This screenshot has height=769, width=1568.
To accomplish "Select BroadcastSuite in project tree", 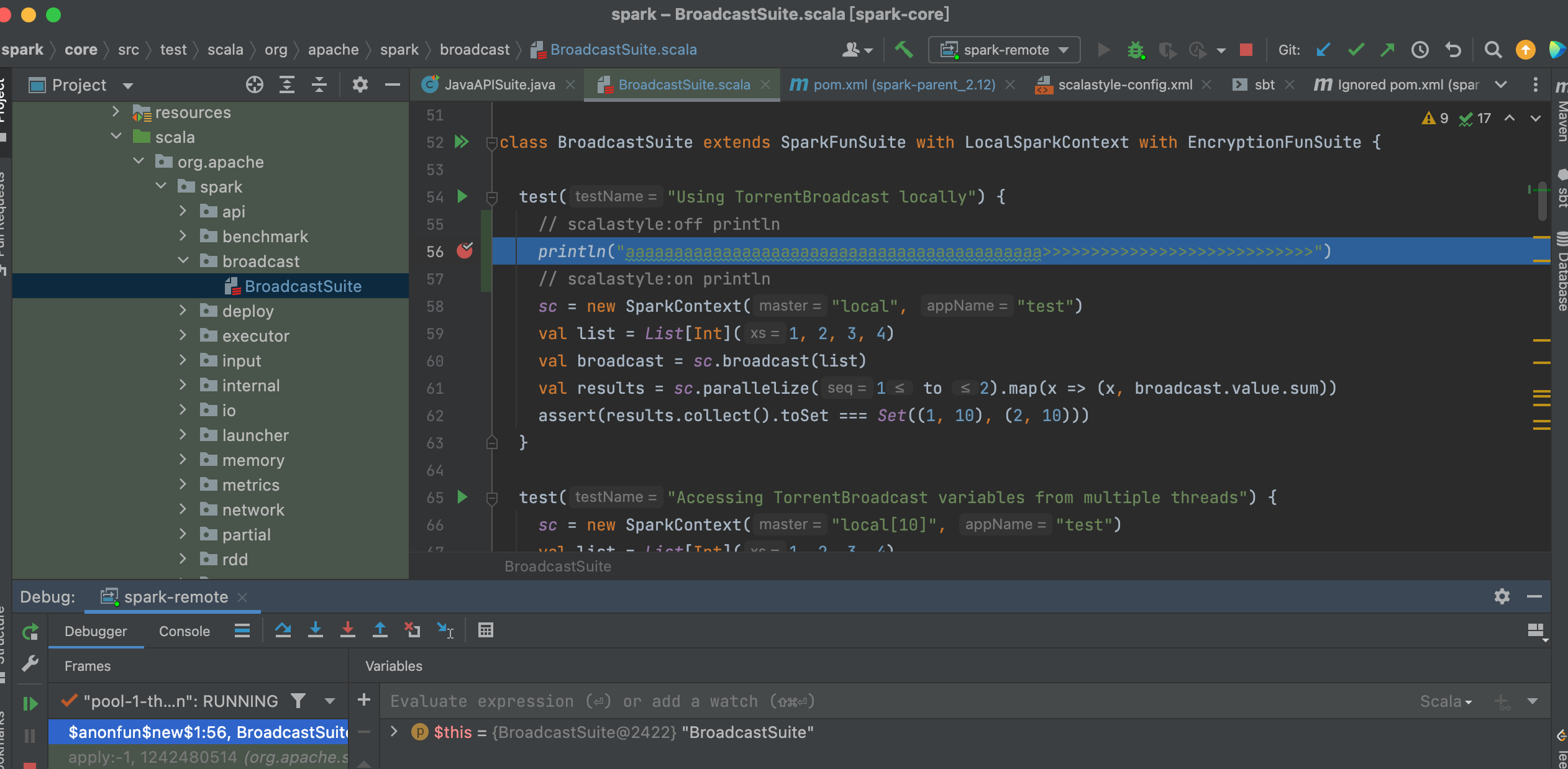I will point(303,286).
